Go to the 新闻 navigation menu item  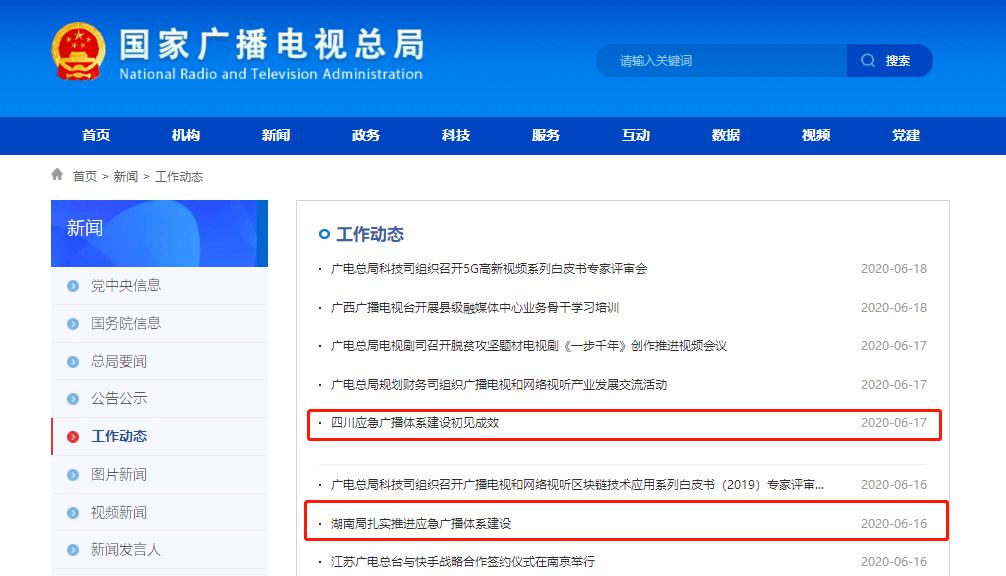coord(276,135)
